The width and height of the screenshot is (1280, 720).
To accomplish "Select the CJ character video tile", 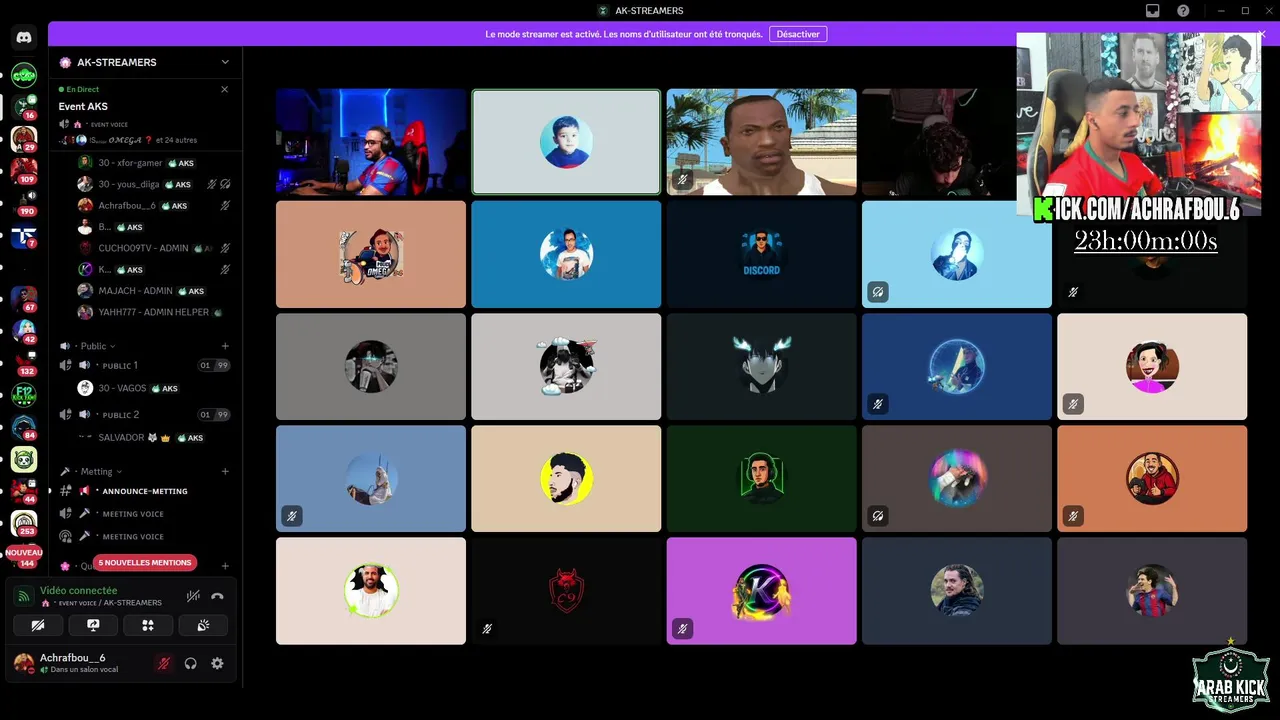I will [762, 141].
